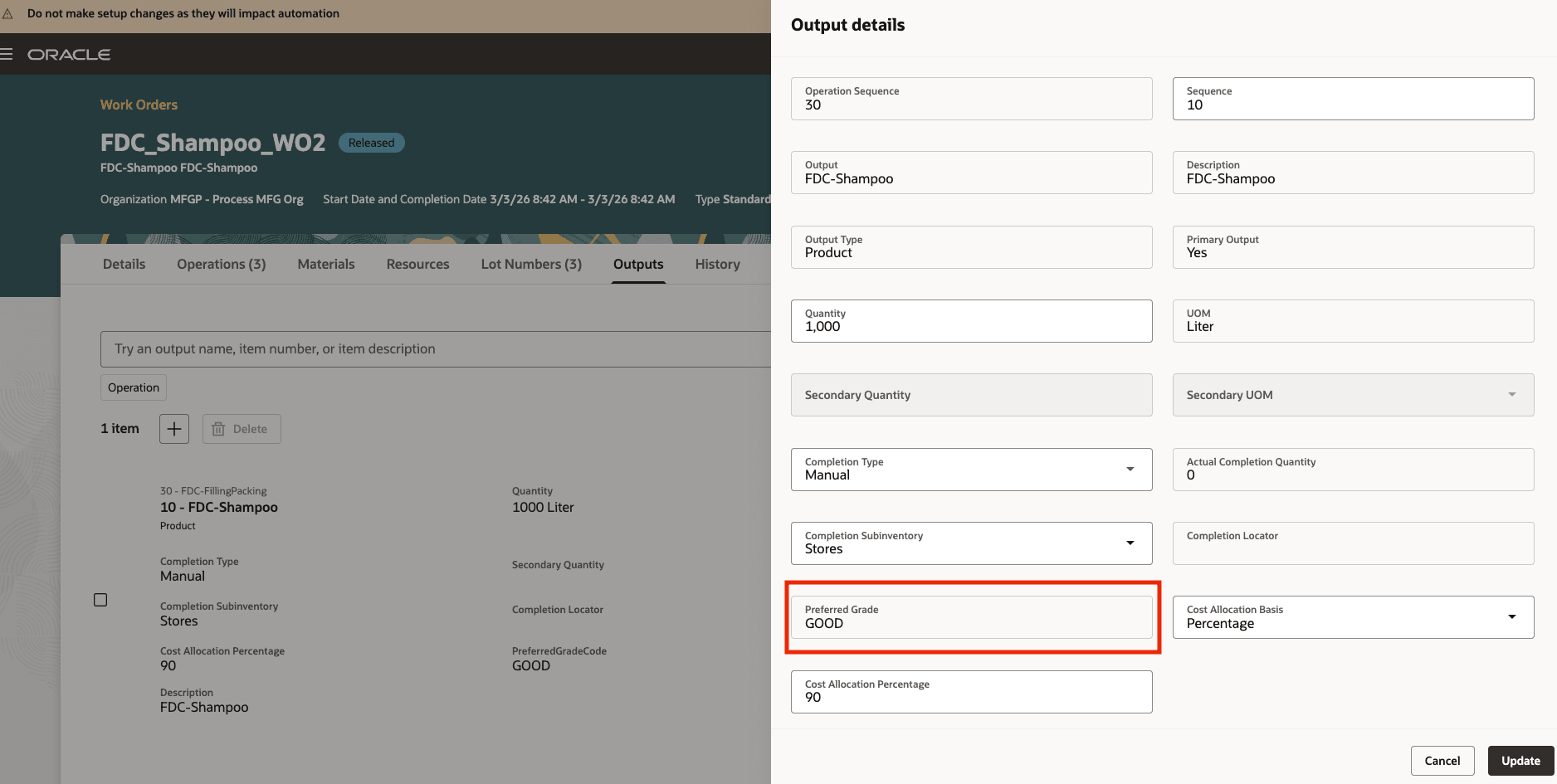Open the Completion Type dropdown
The height and width of the screenshot is (784, 1557).
click(x=971, y=470)
